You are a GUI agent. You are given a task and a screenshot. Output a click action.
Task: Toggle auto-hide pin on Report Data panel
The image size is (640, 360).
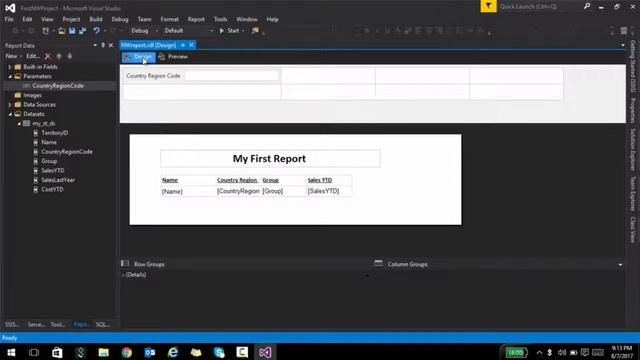(x=103, y=45)
